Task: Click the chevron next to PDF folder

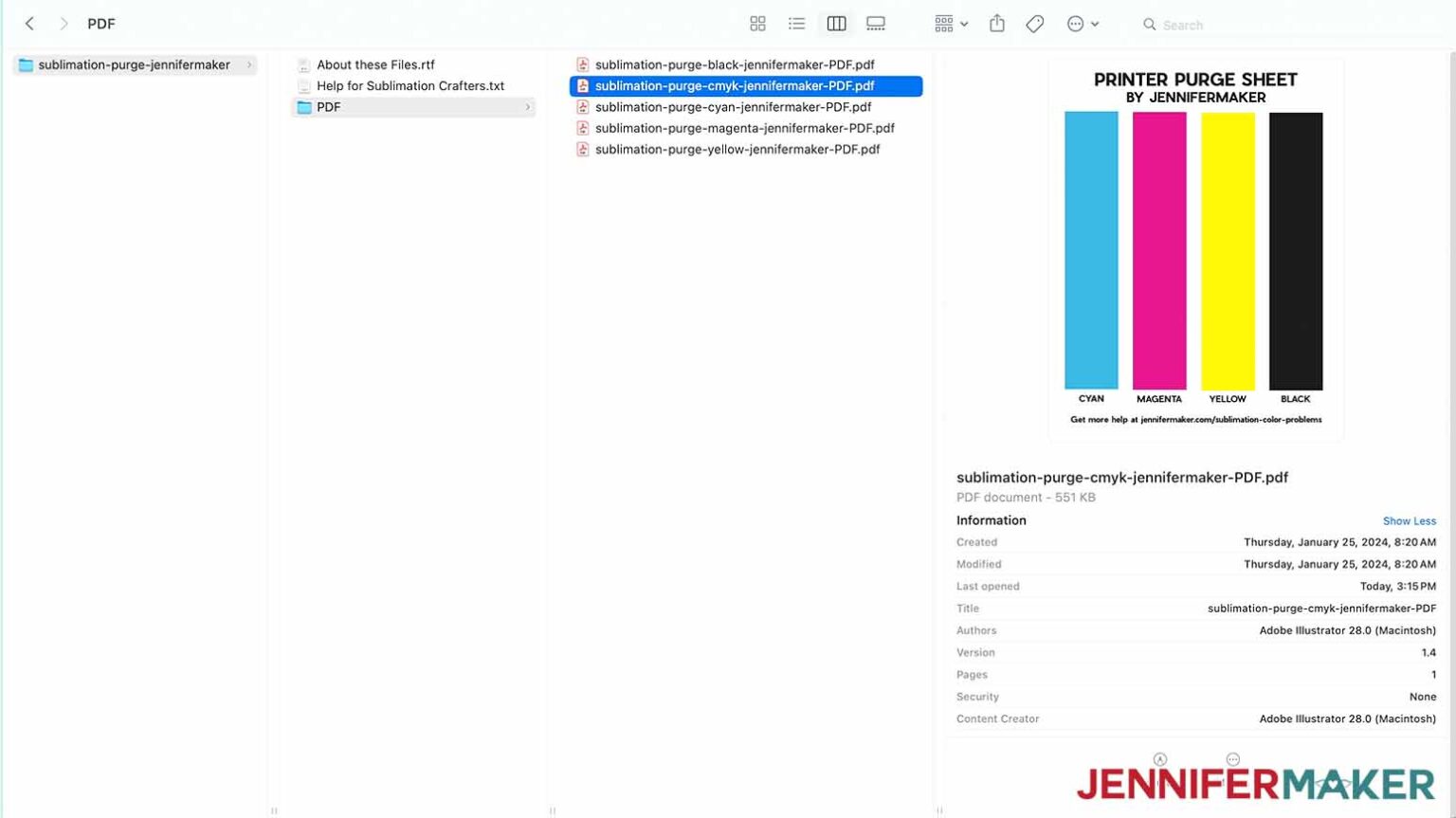Action: tap(528, 107)
